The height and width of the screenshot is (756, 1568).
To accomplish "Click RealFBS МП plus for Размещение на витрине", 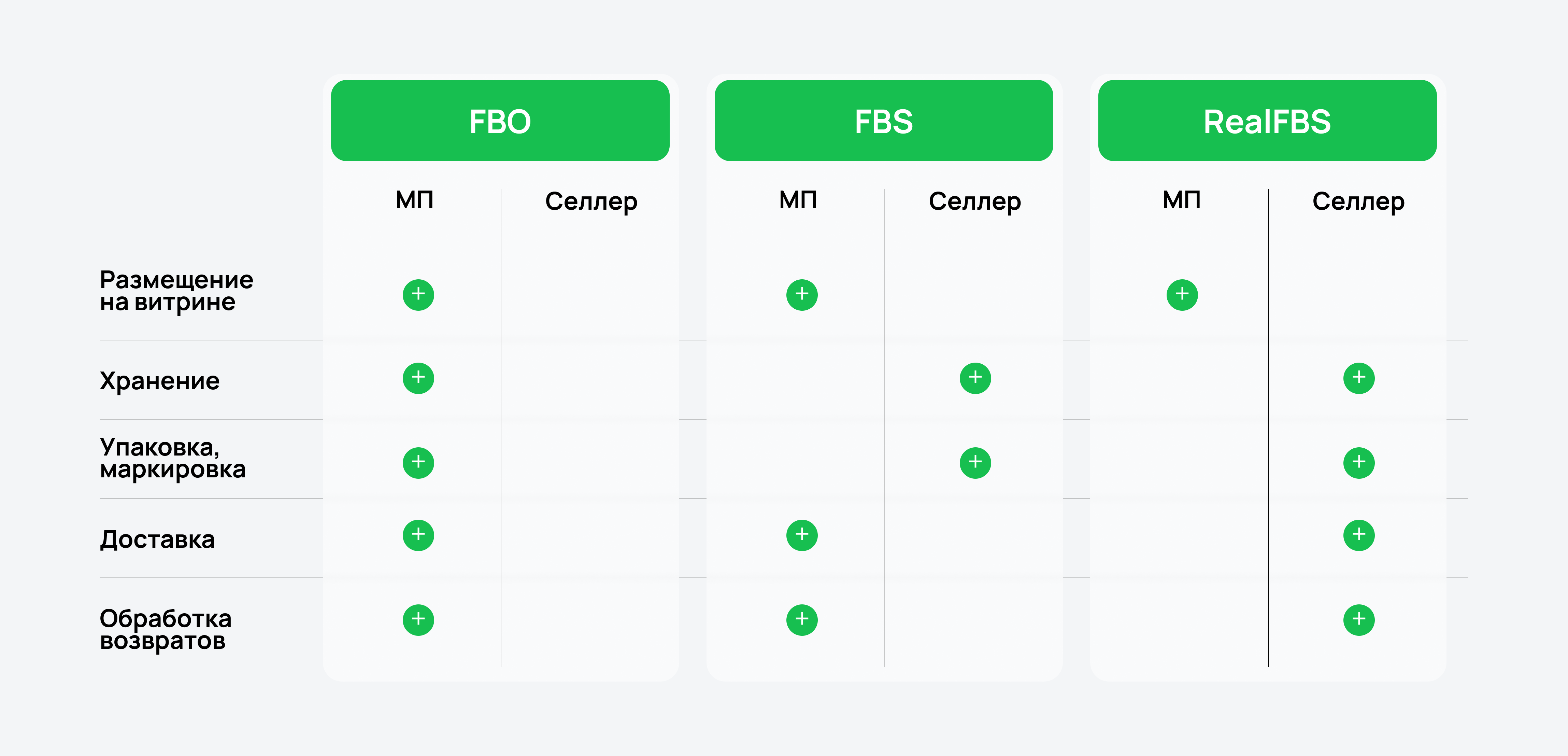I will pos(1182,295).
